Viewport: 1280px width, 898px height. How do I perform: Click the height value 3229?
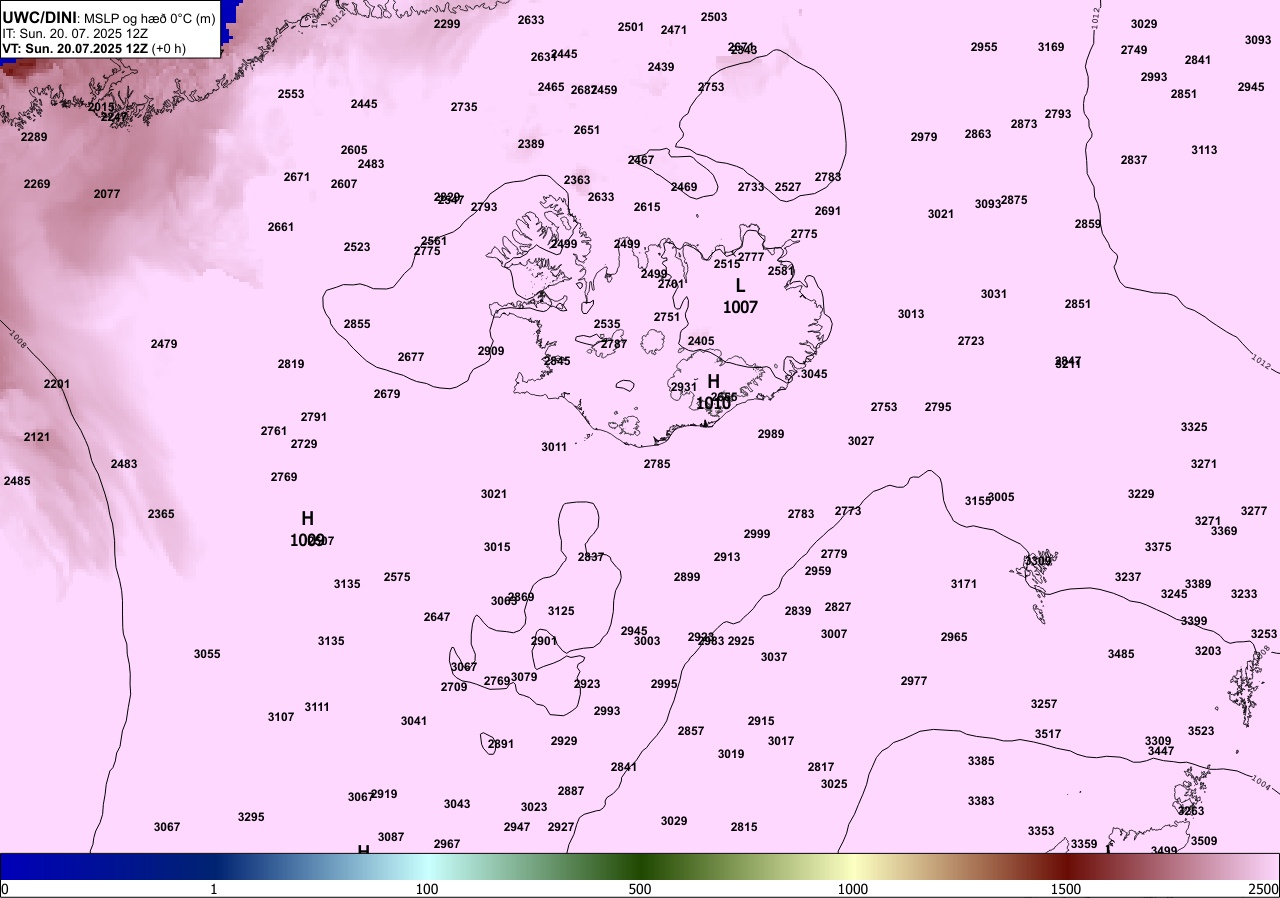click(x=1141, y=494)
